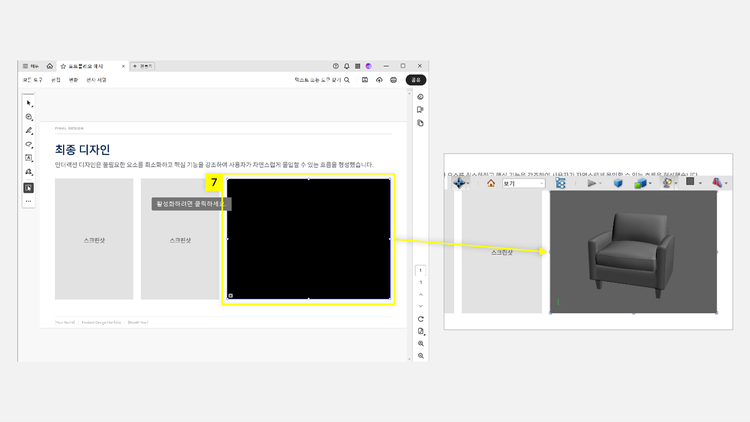The height and width of the screenshot is (422, 750).
Task: Star the open document tab
Action: tap(63, 66)
